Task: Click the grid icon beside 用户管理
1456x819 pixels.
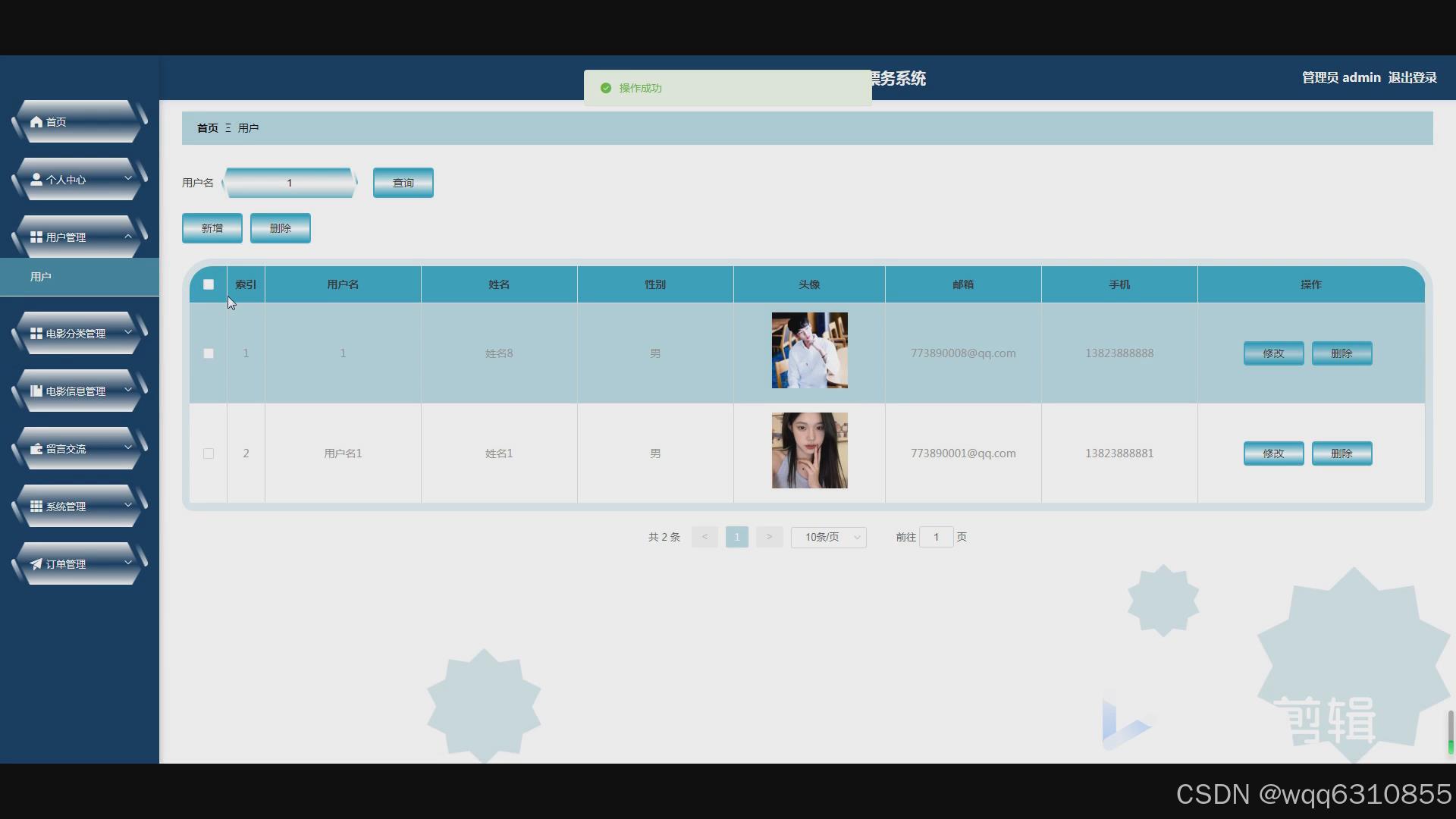Action: pos(36,237)
